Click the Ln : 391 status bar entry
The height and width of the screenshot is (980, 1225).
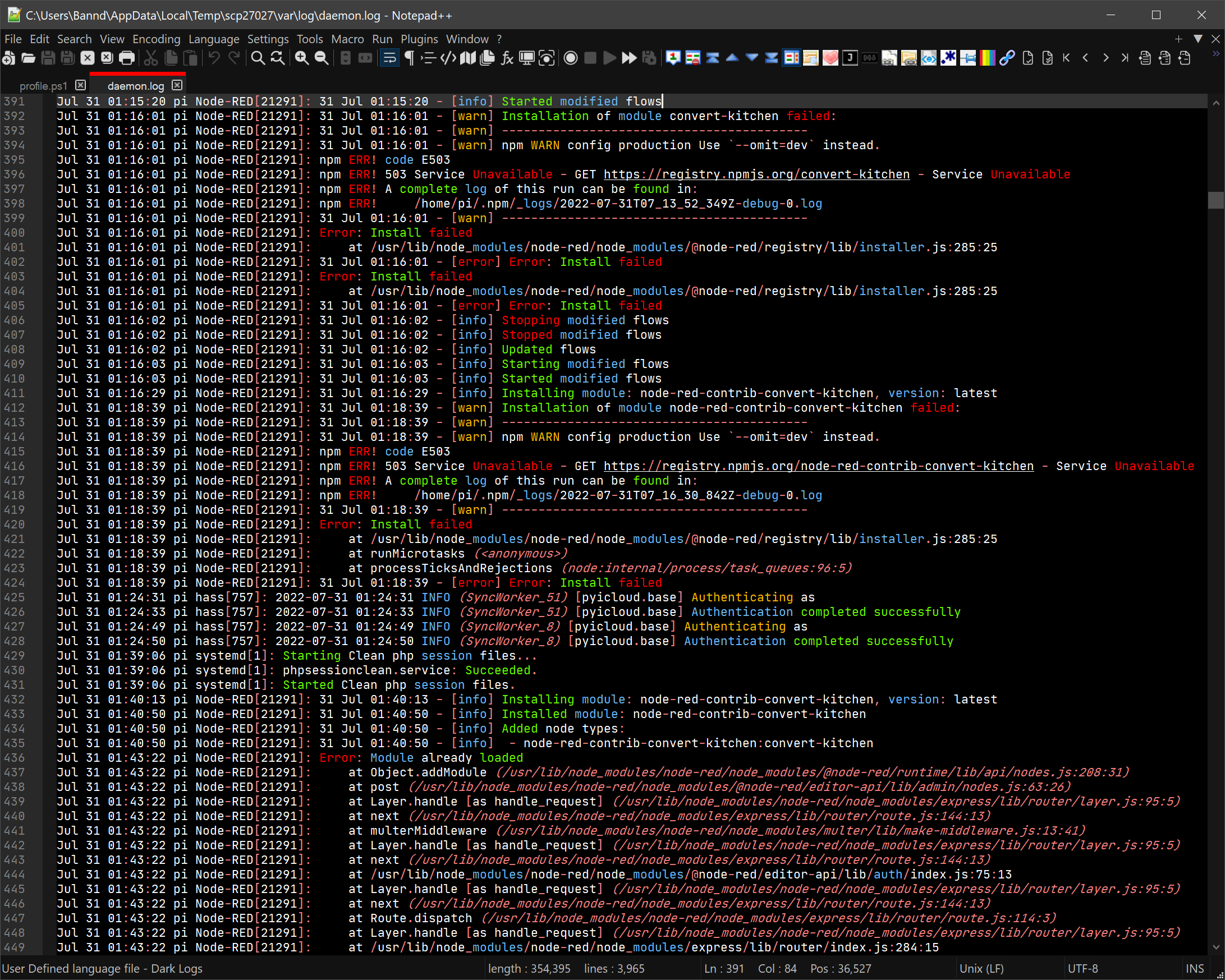(724, 969)
